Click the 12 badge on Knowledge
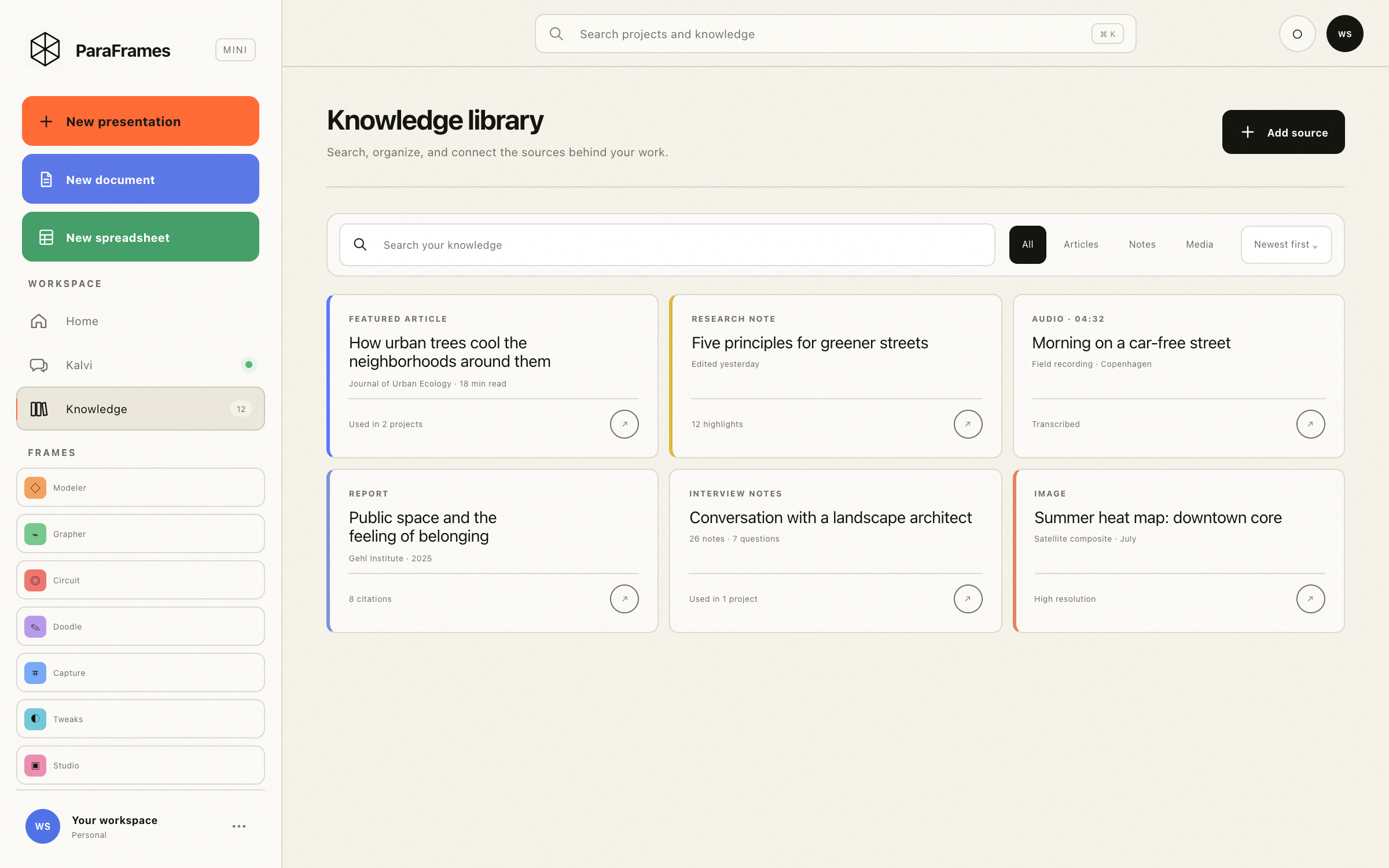The height and width of the screenshot is (868, 1389). pyautogui.click(x=241, y=409)
